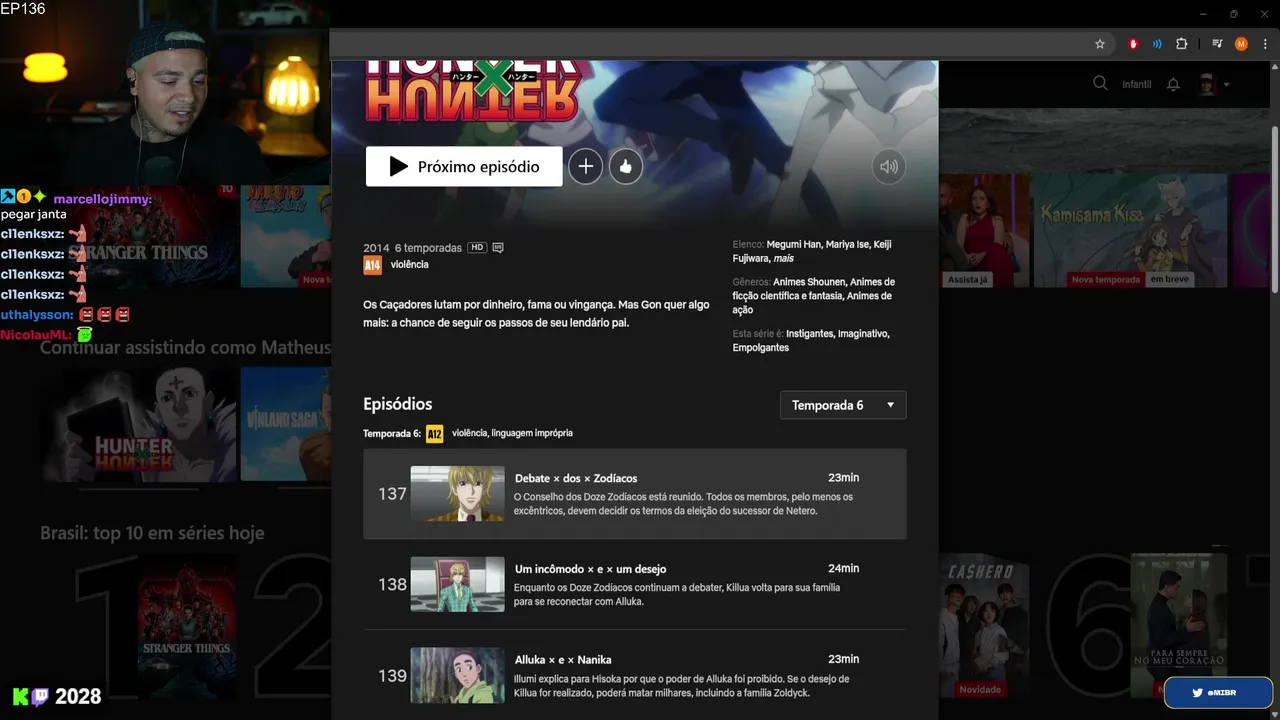Select the series synopsis about Gon
Image resolution: width=1280 pixels, height=720 pixels.
pos(536,313)
